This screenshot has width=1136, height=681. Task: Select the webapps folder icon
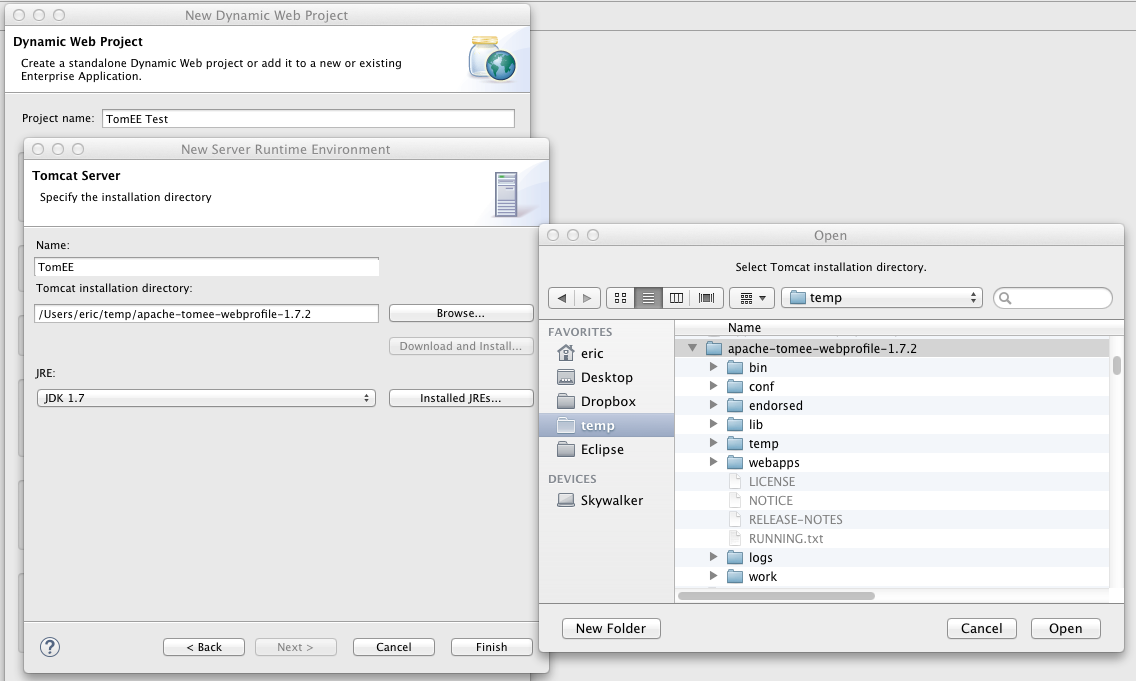click(735, 462)
